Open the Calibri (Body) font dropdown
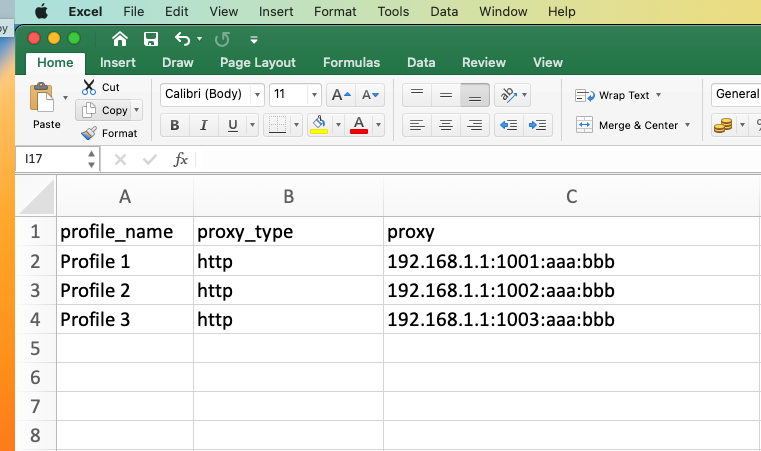 tap(258, 94)
